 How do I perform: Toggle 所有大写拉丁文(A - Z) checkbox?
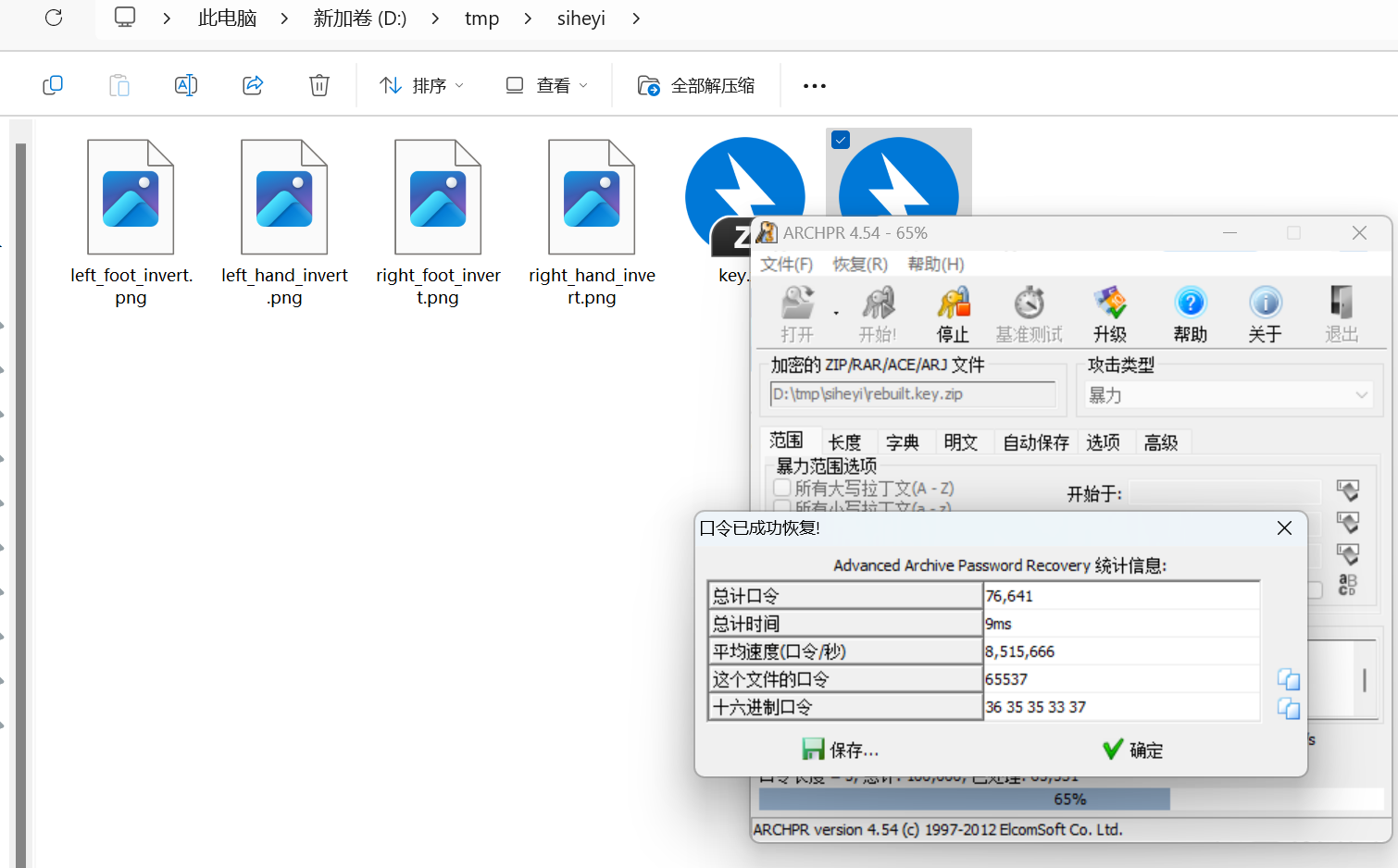click(x=782, y=488)
